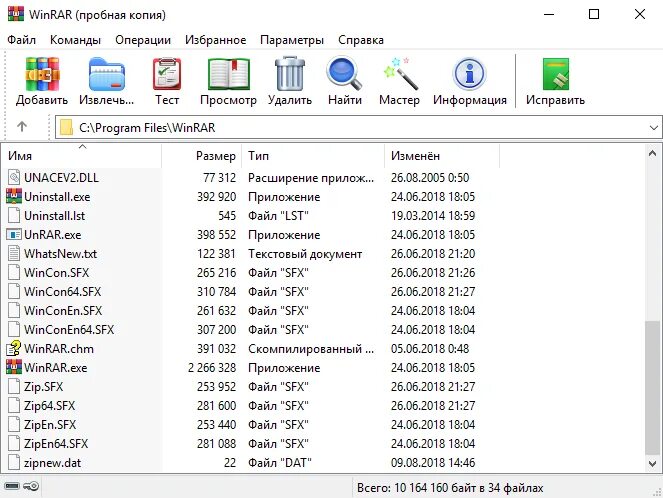This screenshot has width=663, height=498.
Task: Select the WinConEn64.SFX file name
Action: 69,329
